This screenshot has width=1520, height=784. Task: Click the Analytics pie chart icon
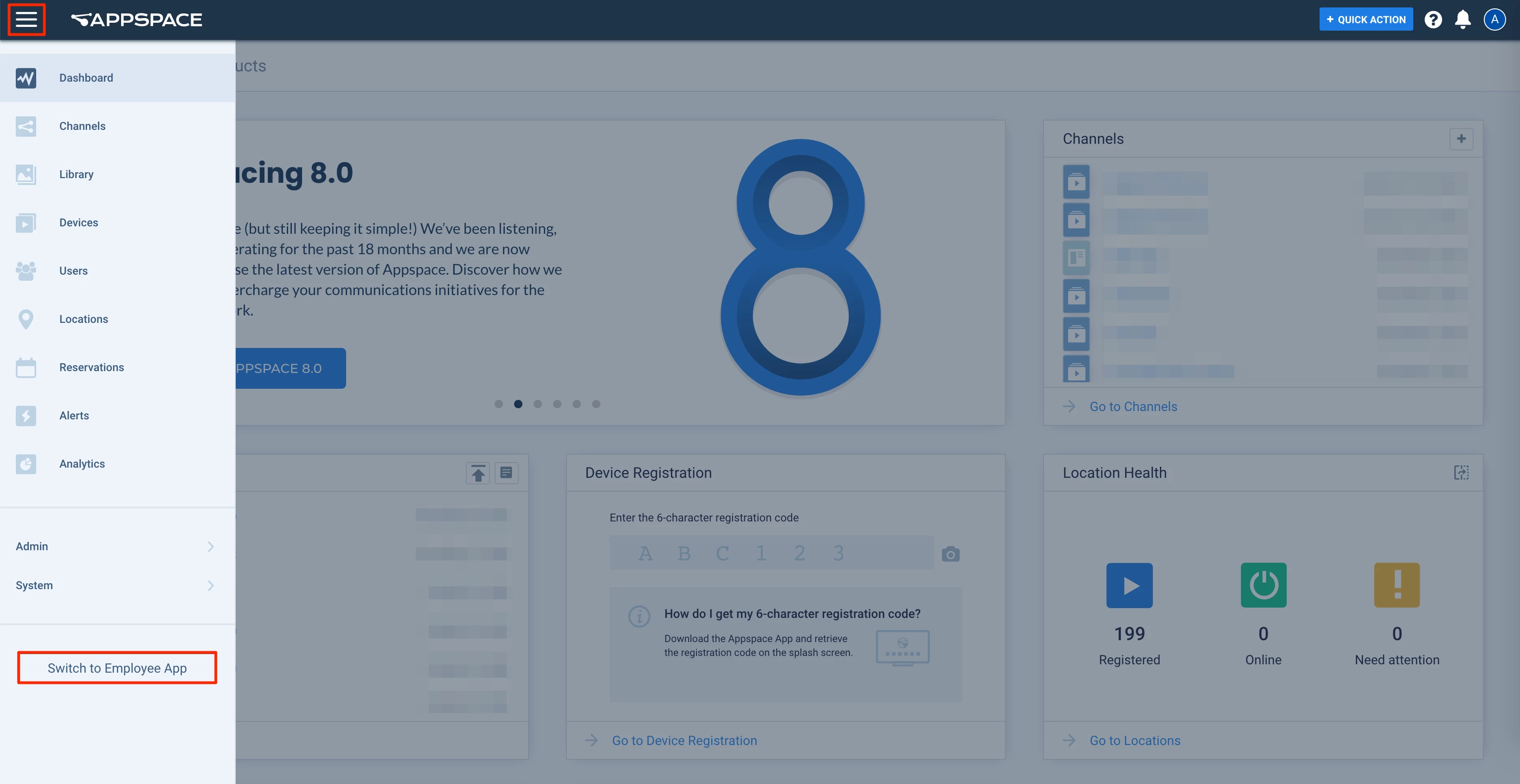click(x=26, y=464)
